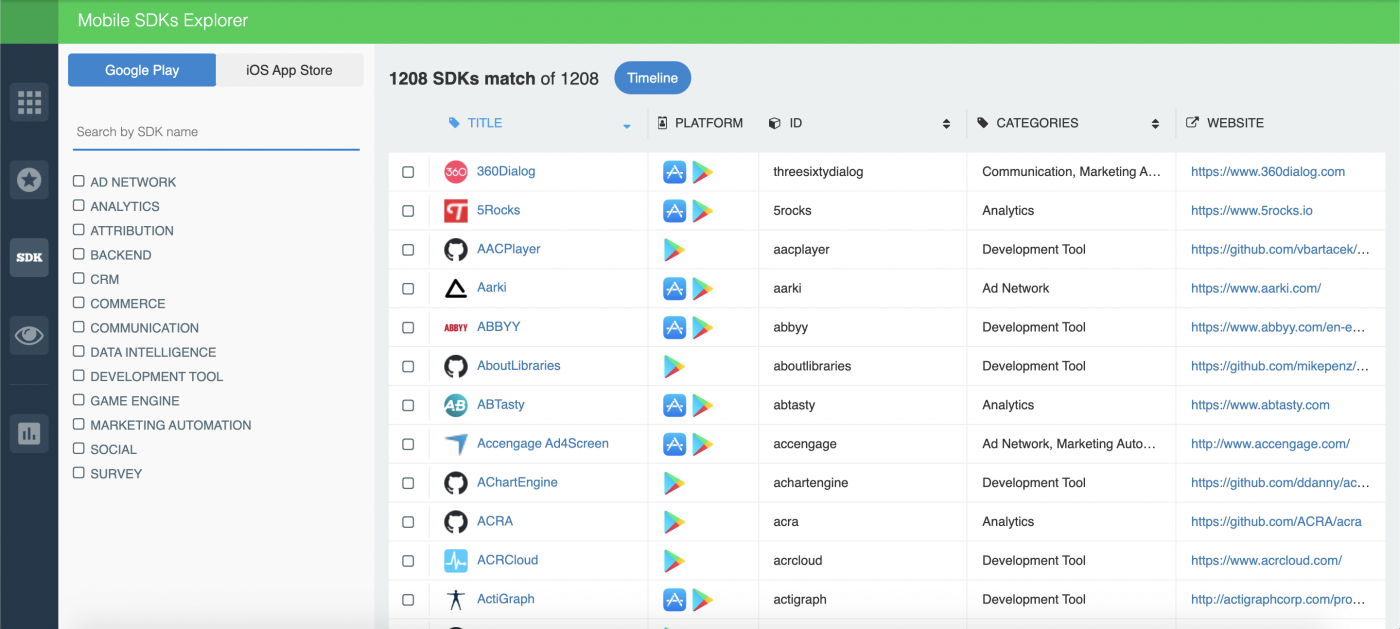This screenshot has height=629, width=1400.
Task: Click the SDK badge icon in the sidebar
Action: point(29,257)
